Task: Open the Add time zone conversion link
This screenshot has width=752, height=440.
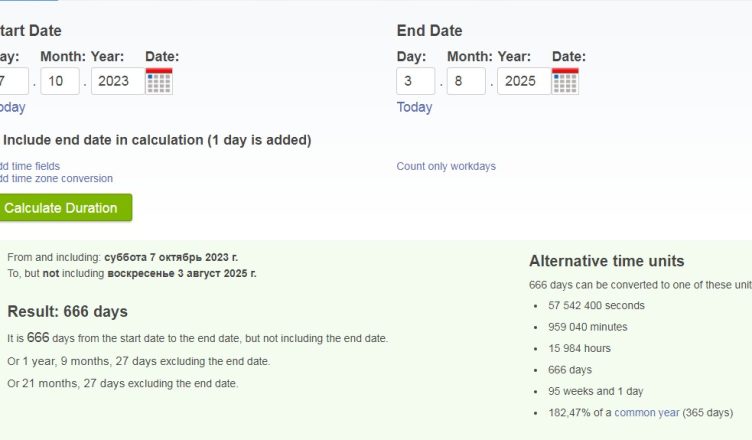Action: pos(56,178)
